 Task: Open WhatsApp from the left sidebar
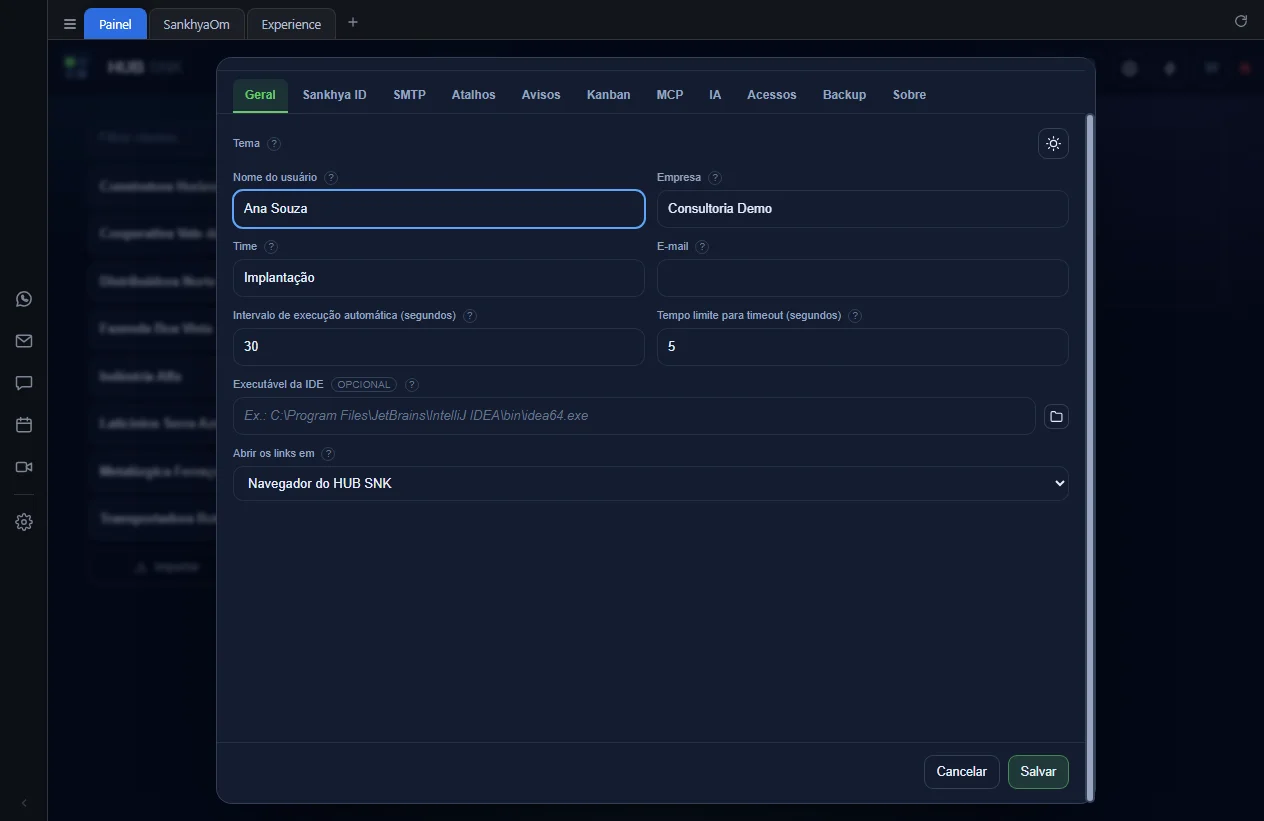[x=24, y=299]
